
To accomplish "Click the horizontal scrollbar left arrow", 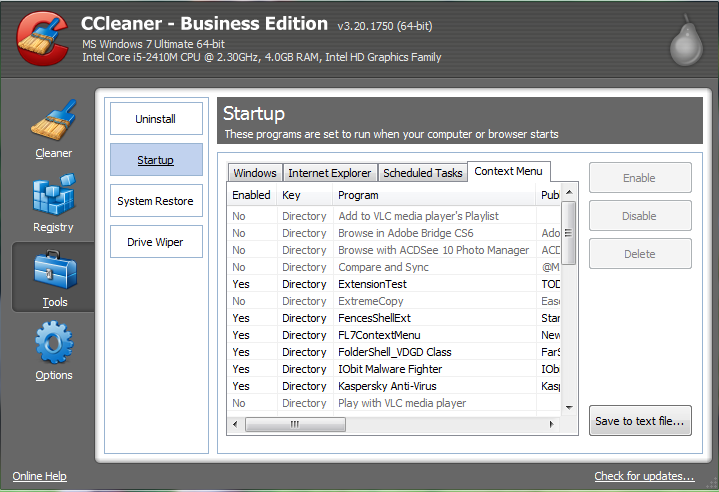I will pos(235,424).
